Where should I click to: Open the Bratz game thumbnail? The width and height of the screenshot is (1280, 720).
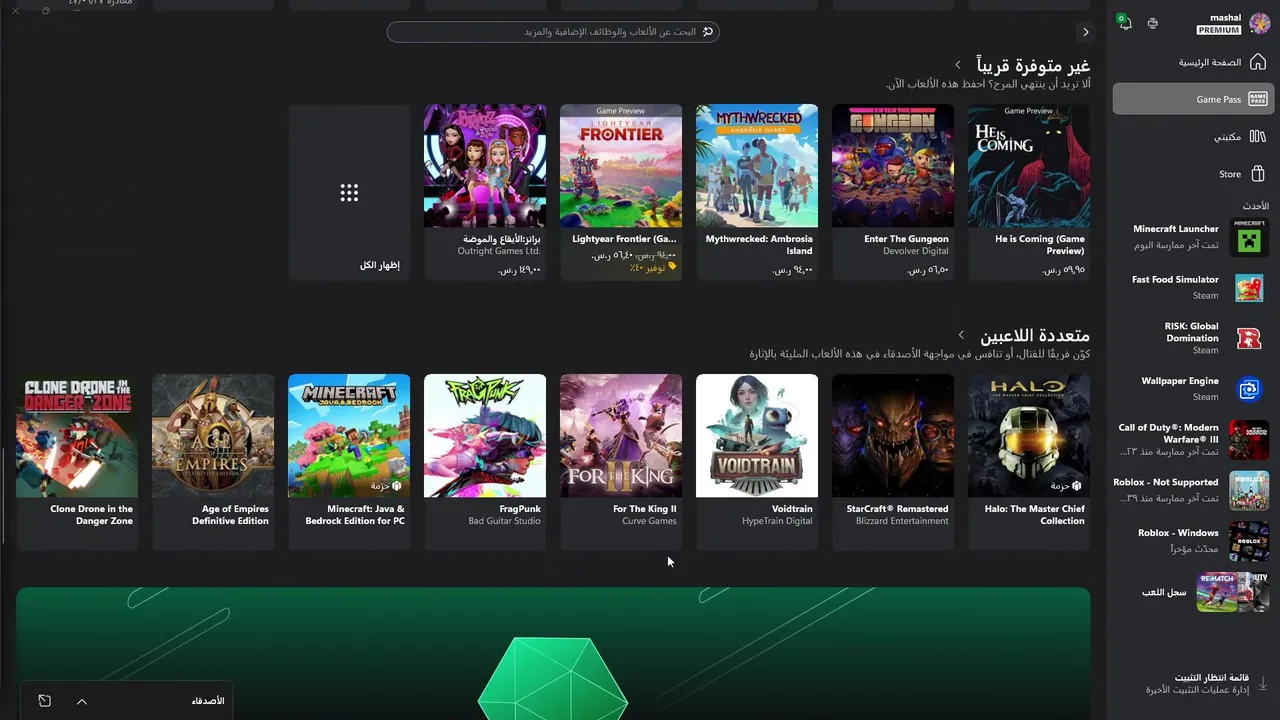[x=485, y=166]
